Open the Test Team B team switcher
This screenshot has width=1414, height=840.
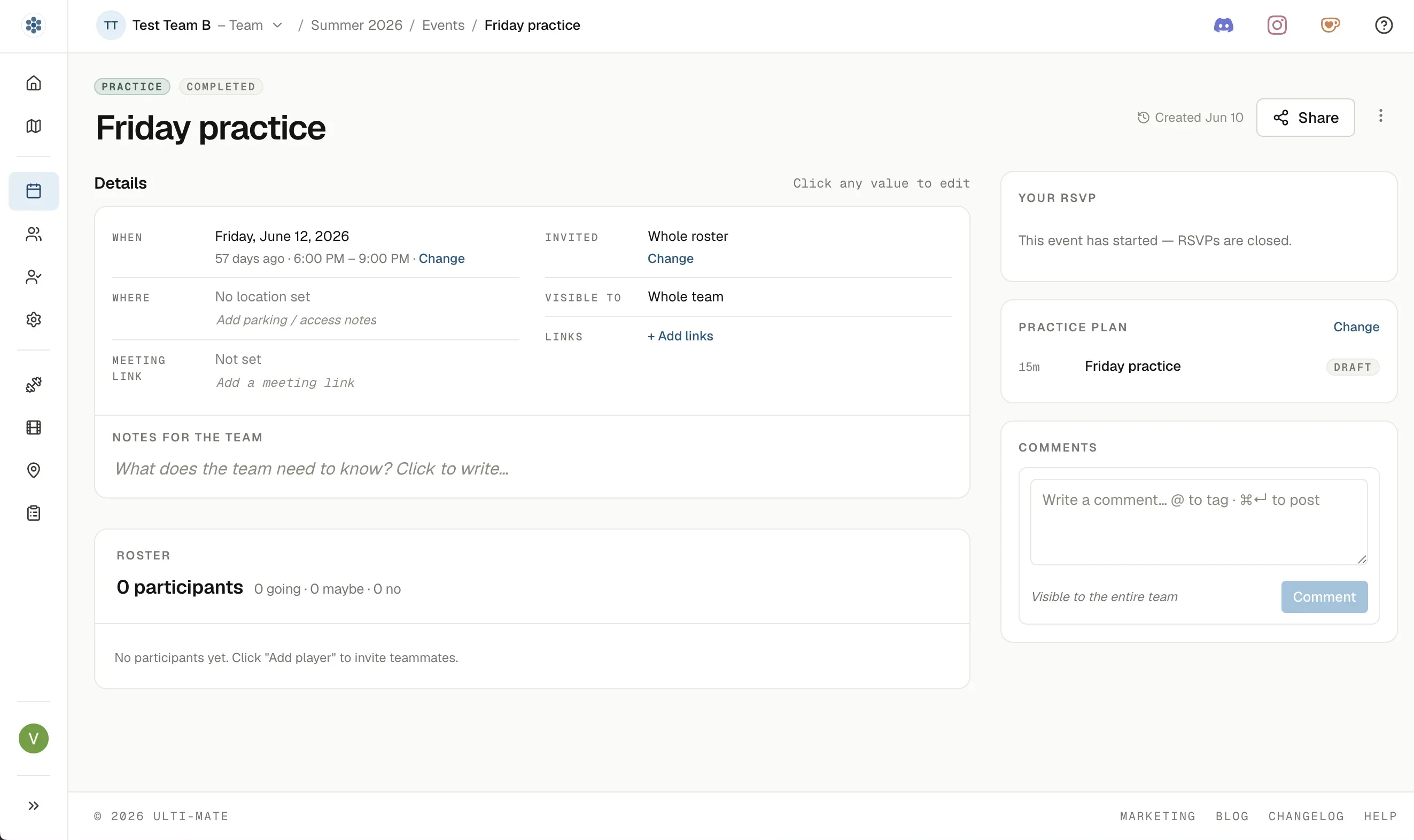coord(190,25)
